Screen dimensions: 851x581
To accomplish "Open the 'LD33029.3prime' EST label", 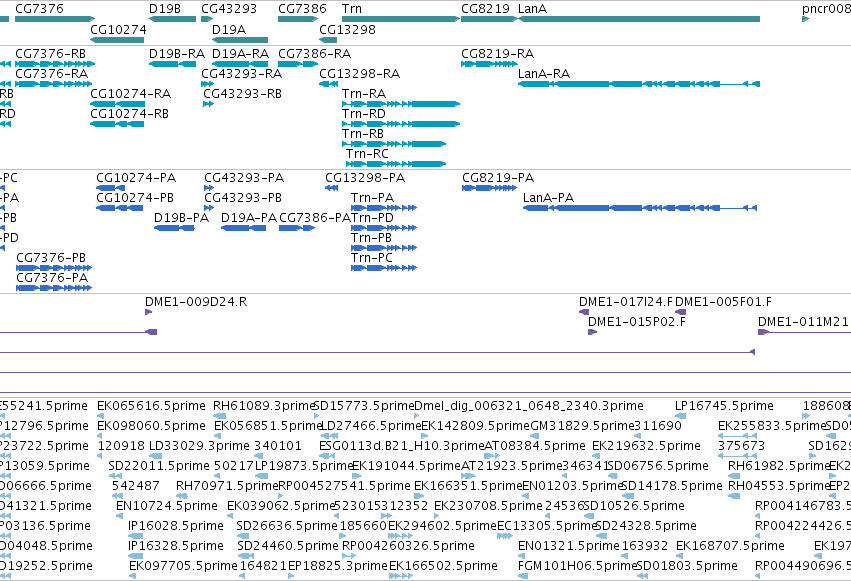I will pyautogui.click(x=200, y=446).
